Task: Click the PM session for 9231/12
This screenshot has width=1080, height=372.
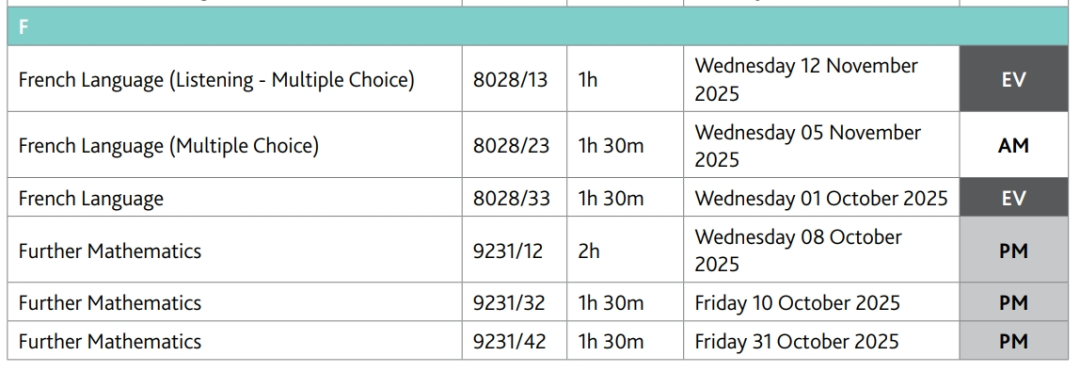Action: coord(1013,250)
